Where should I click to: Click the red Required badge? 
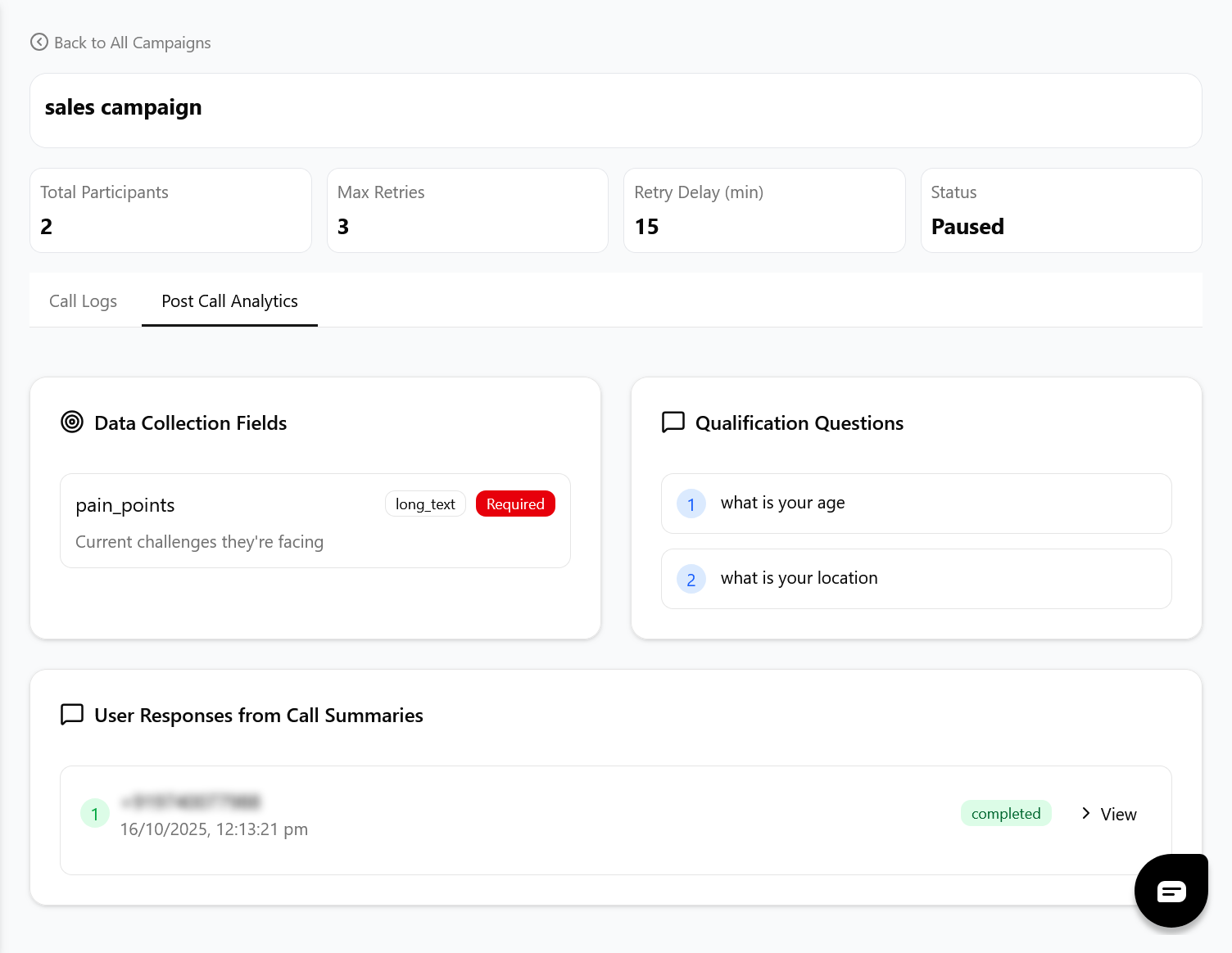coord(515,504)
